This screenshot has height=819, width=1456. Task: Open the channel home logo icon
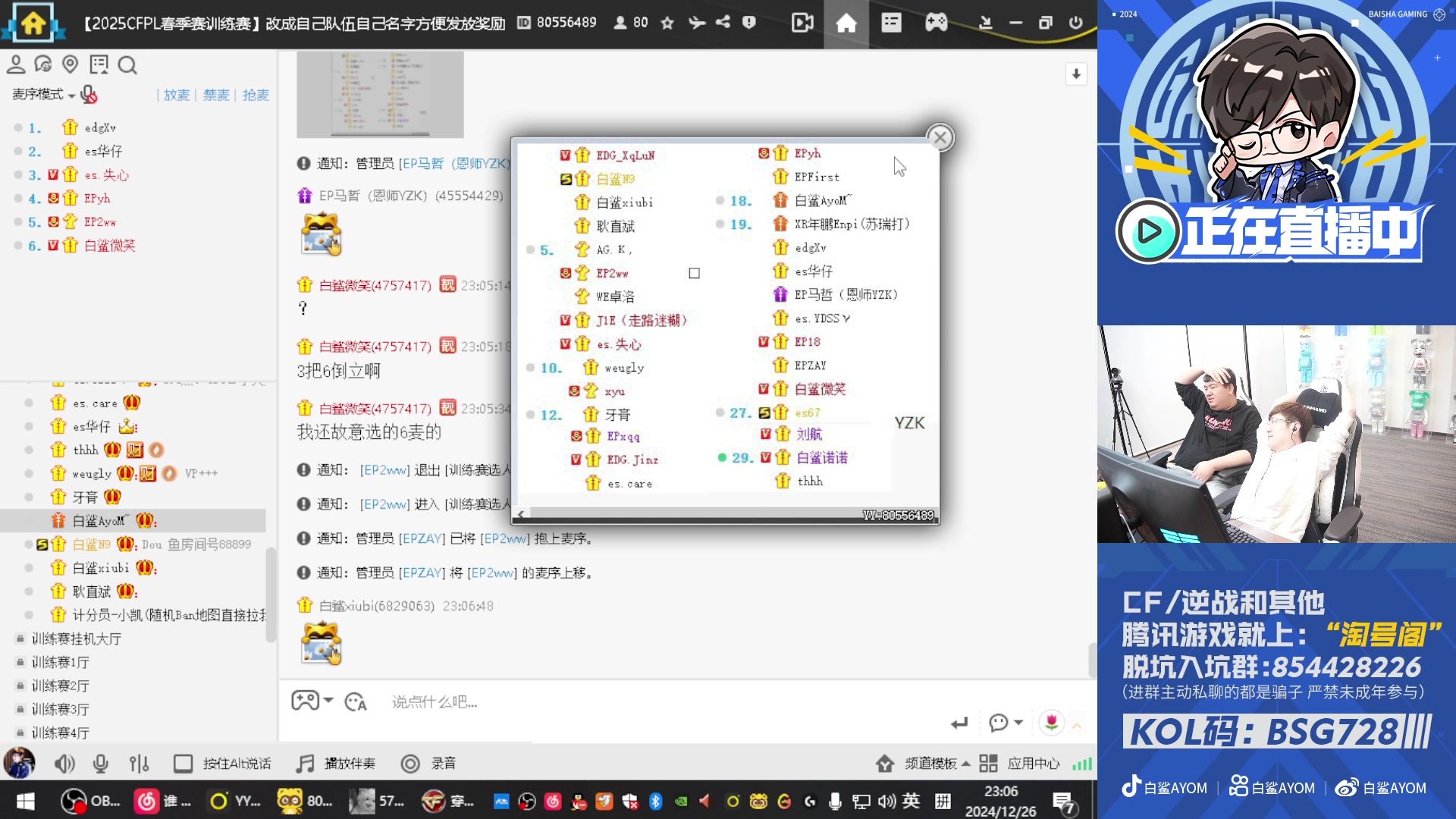click(x=33, y=23)
